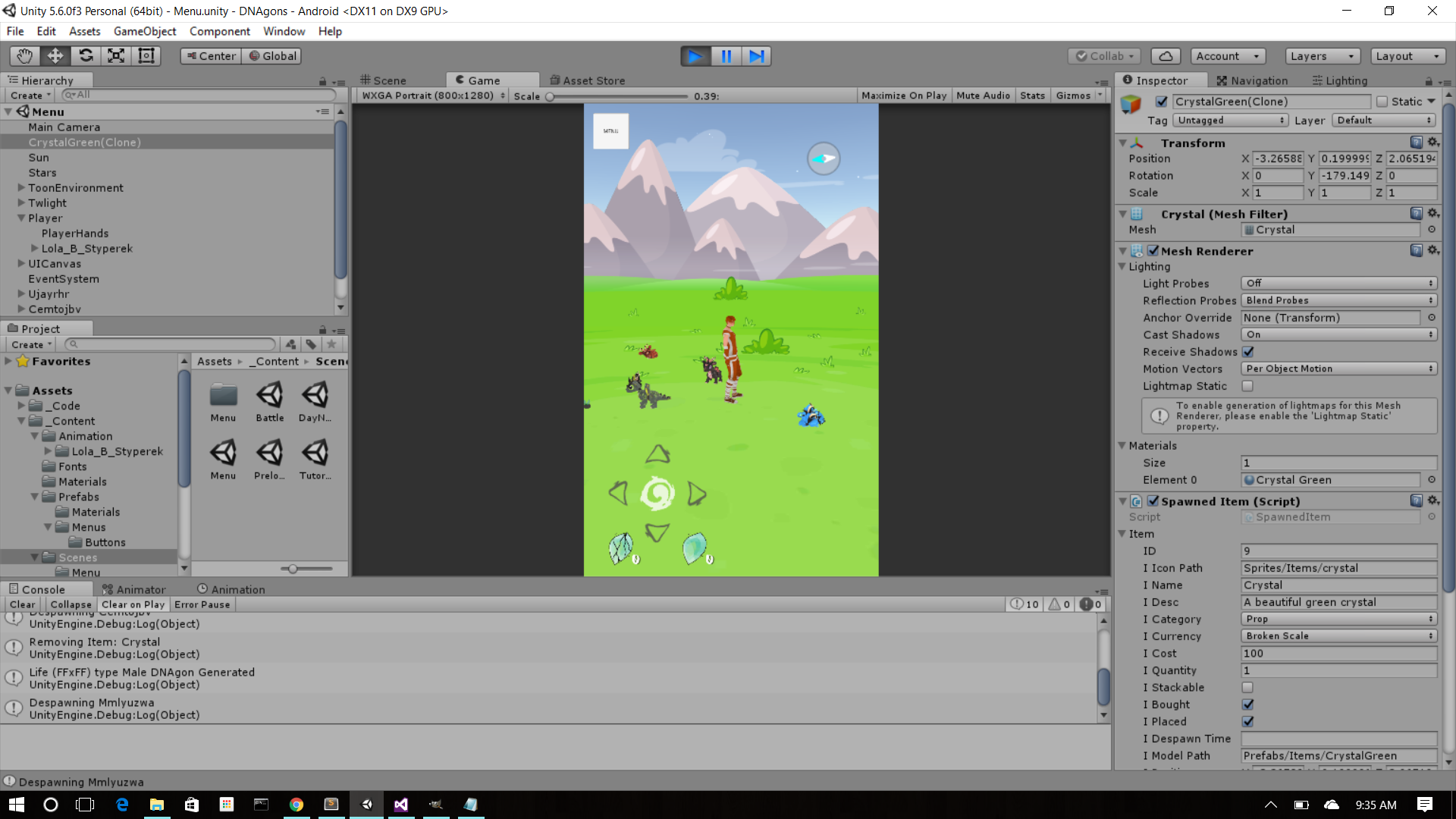Toggle the Static checkbox
The height and width of the screenshot is (819, 1456).
pyautogui.click(x=1382, y=102)
